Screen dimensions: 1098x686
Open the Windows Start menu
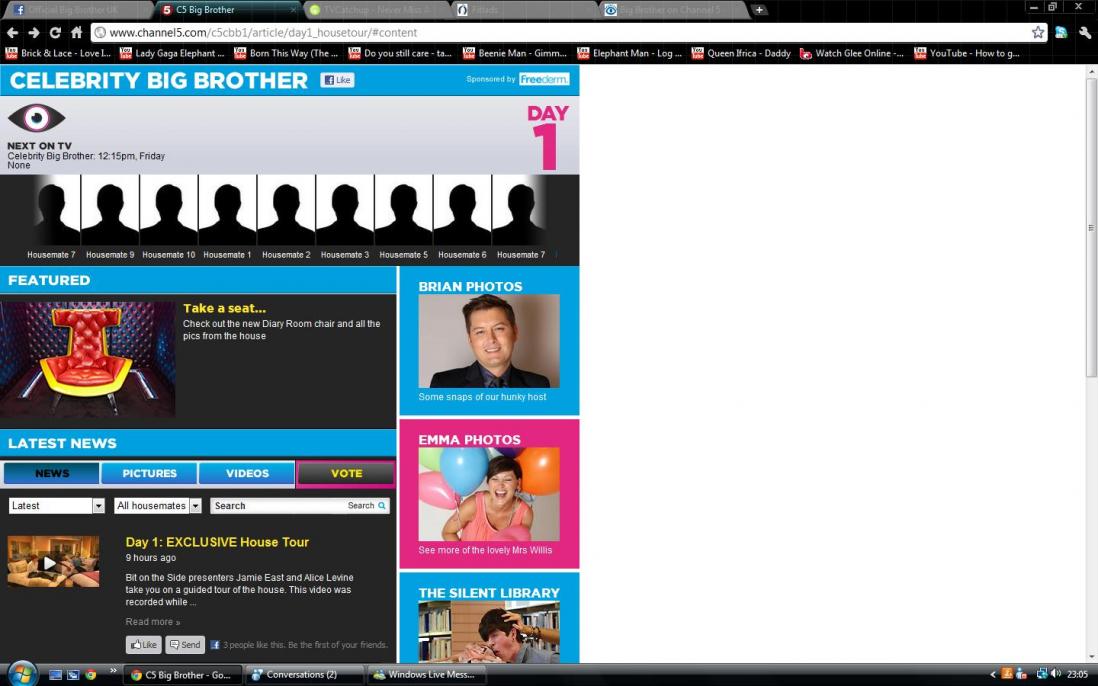[x=20, y=674]
